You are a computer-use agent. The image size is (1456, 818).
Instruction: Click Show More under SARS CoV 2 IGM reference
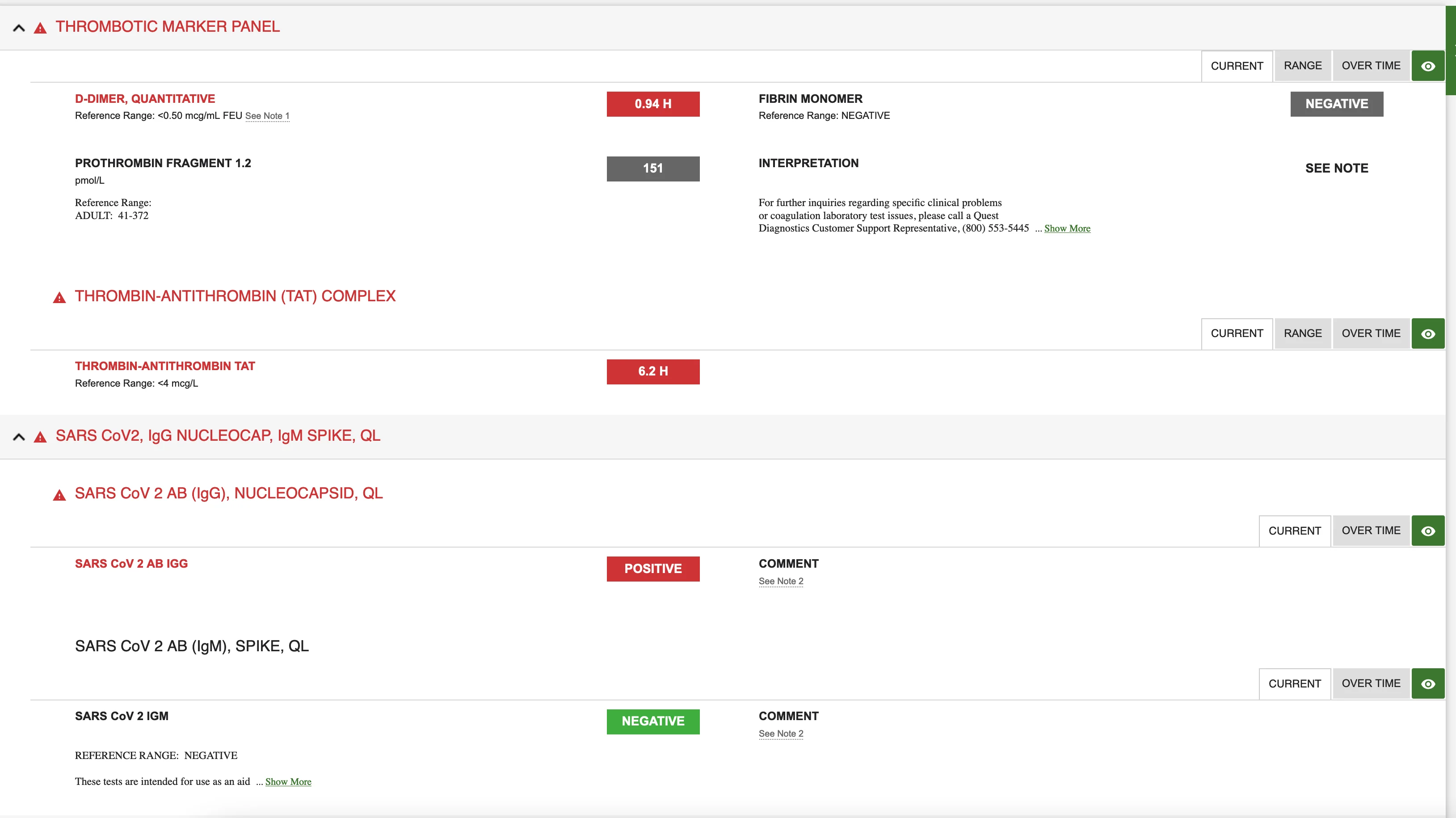(288, 782)
